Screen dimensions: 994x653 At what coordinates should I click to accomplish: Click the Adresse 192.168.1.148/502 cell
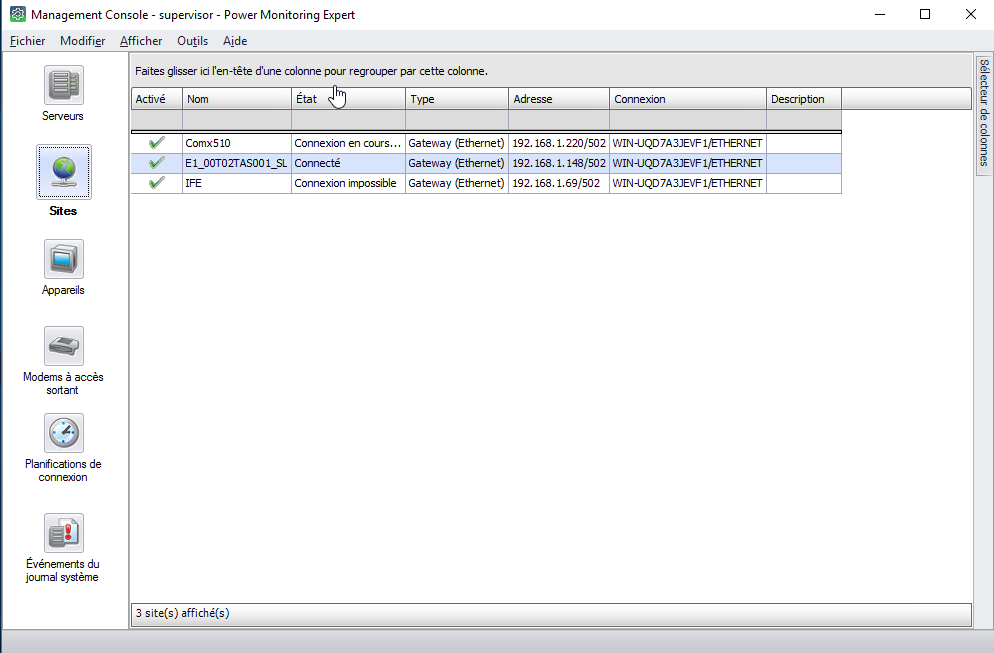558,163
